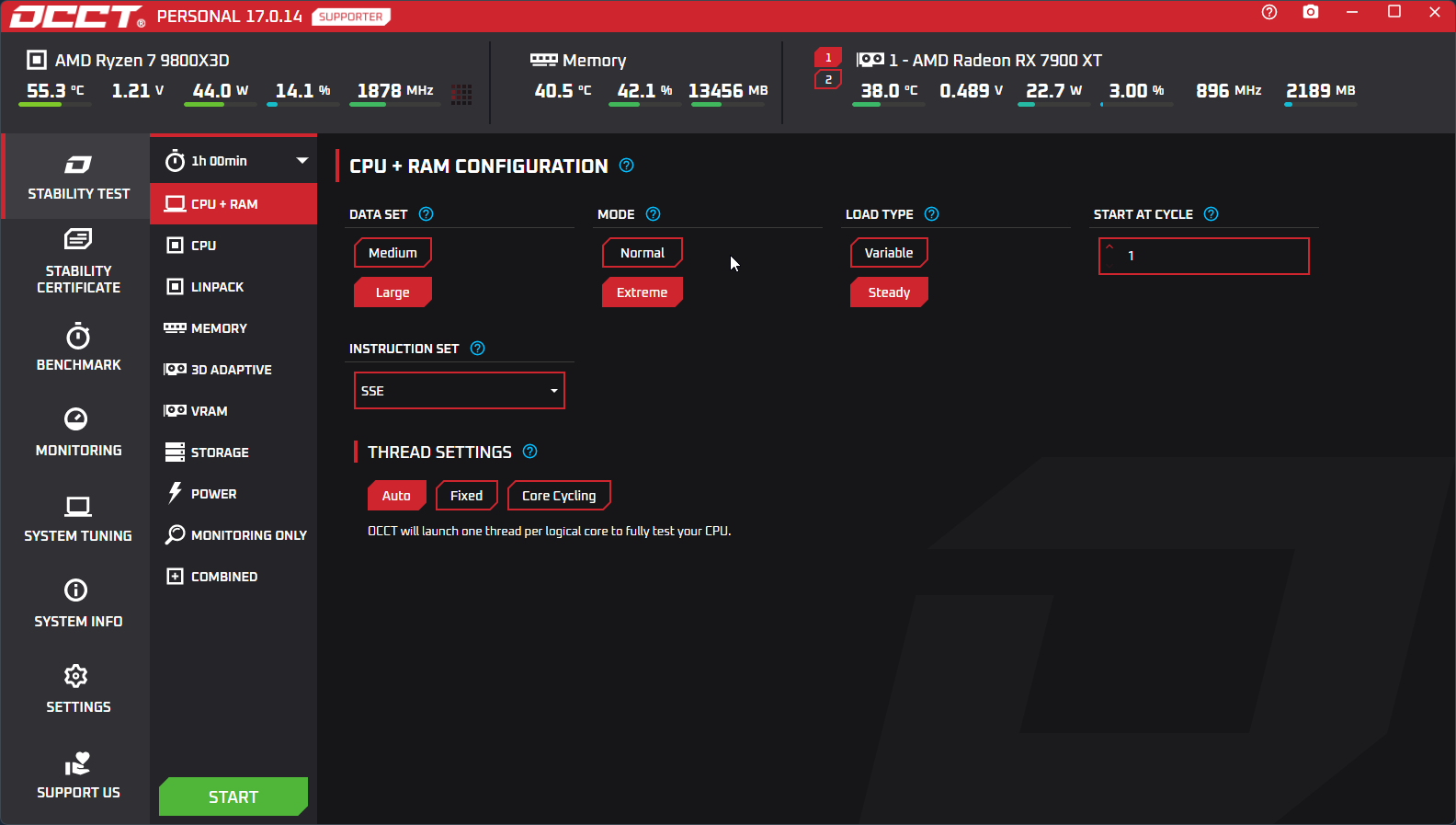Select GPU 1 selector button

[x=828, y=57]
